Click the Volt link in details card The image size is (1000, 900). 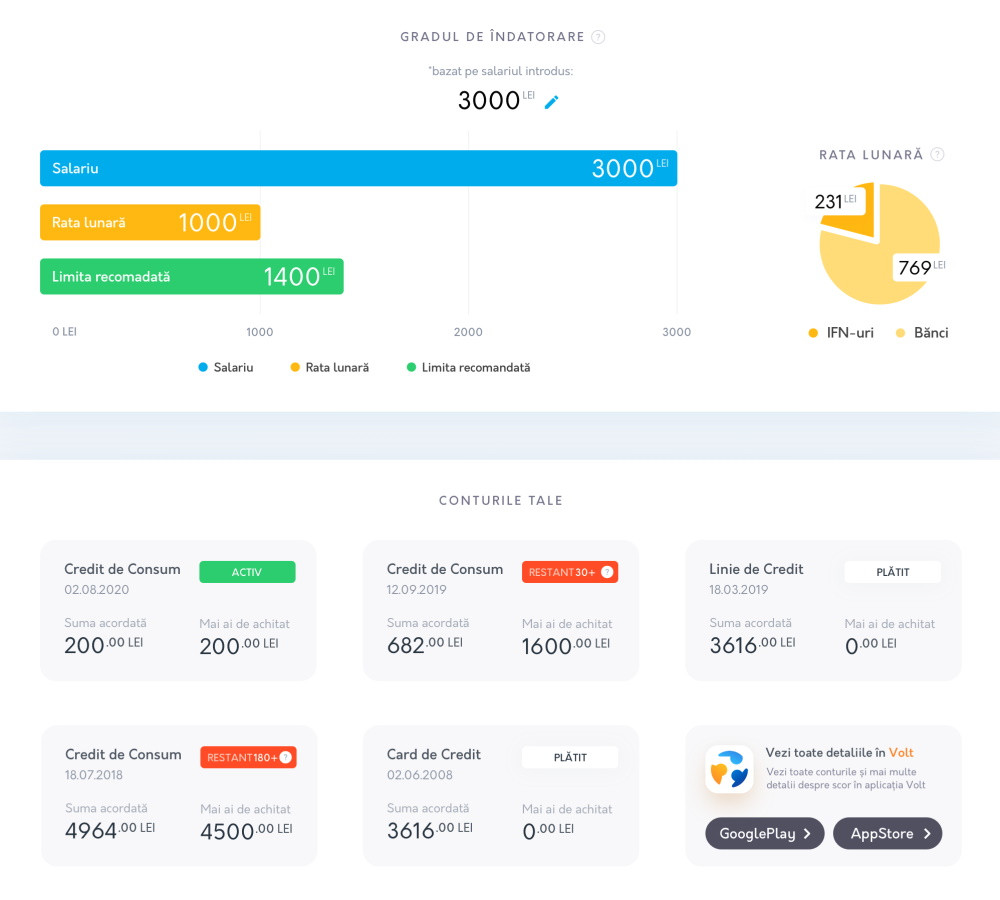tap(901, 753)
